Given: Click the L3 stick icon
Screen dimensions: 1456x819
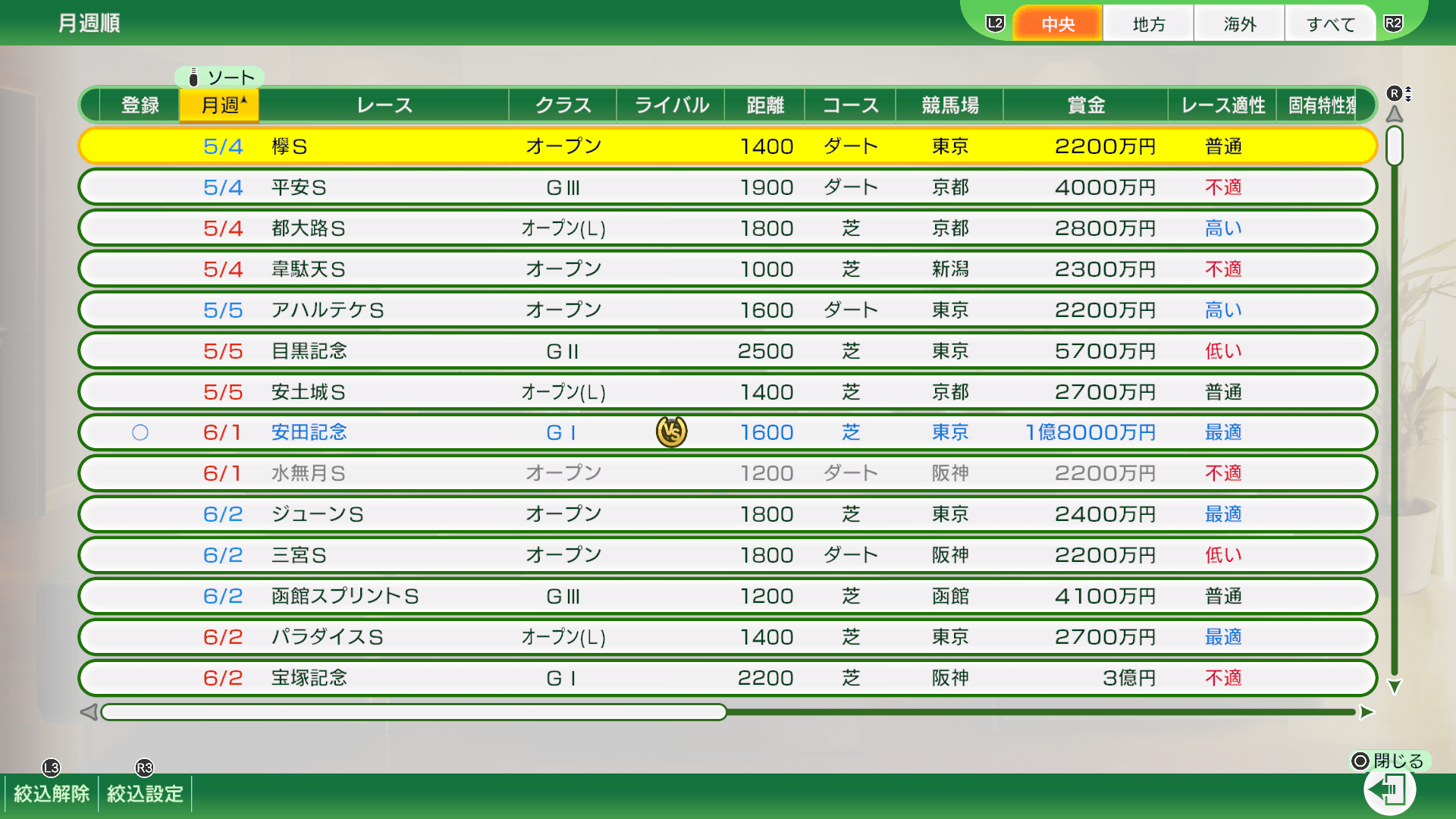Looking at the screenshot, I should tap(51, 767).
